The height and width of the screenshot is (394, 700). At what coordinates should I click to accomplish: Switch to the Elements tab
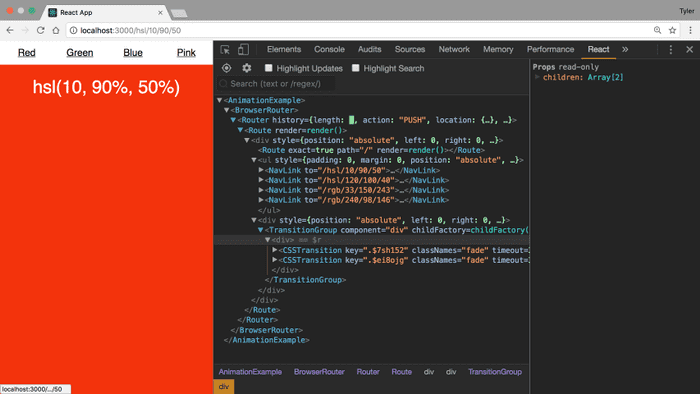pyautogui.click(x=284, y=50)
